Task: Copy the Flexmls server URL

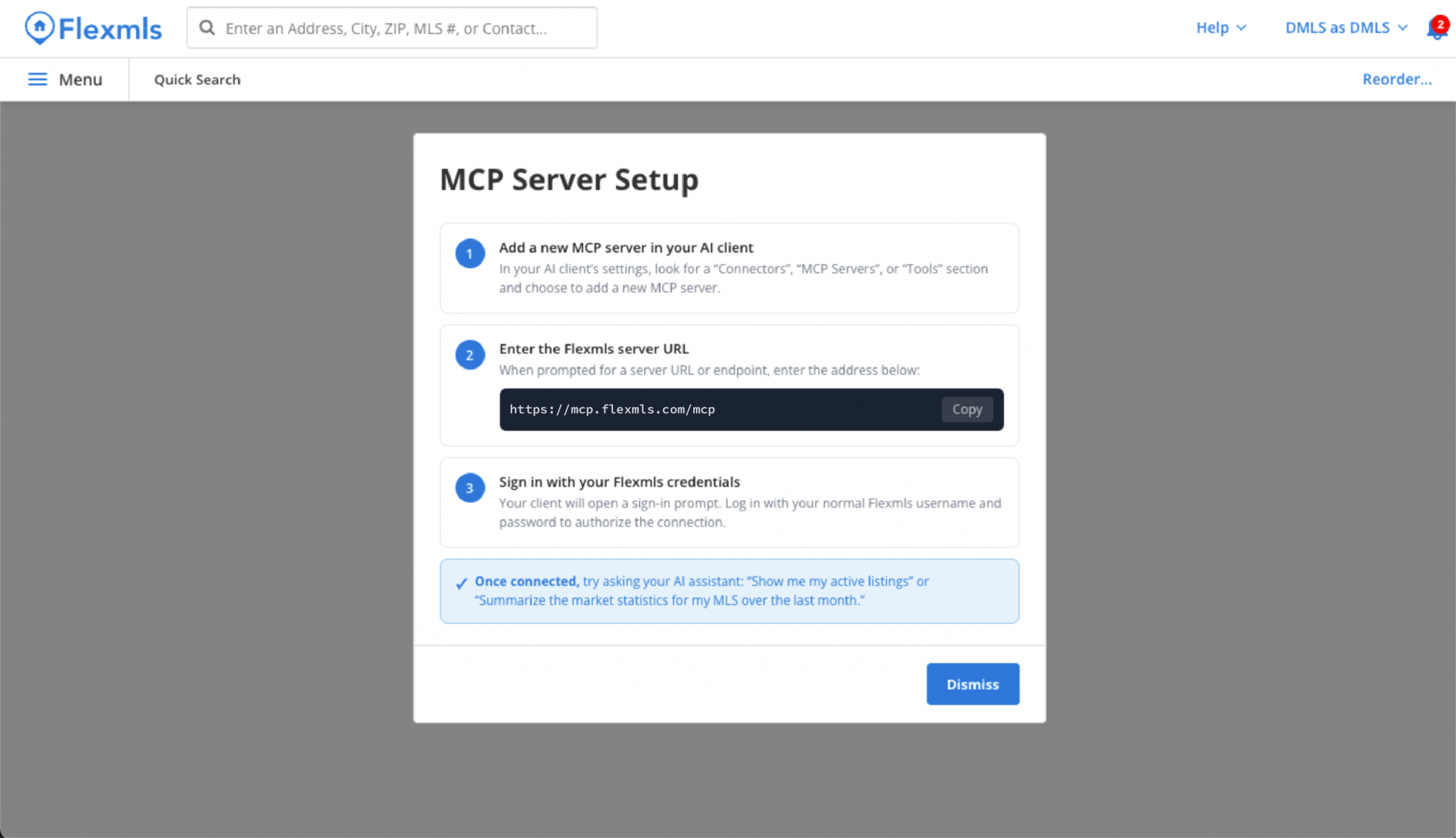Action: click(967, 409)
